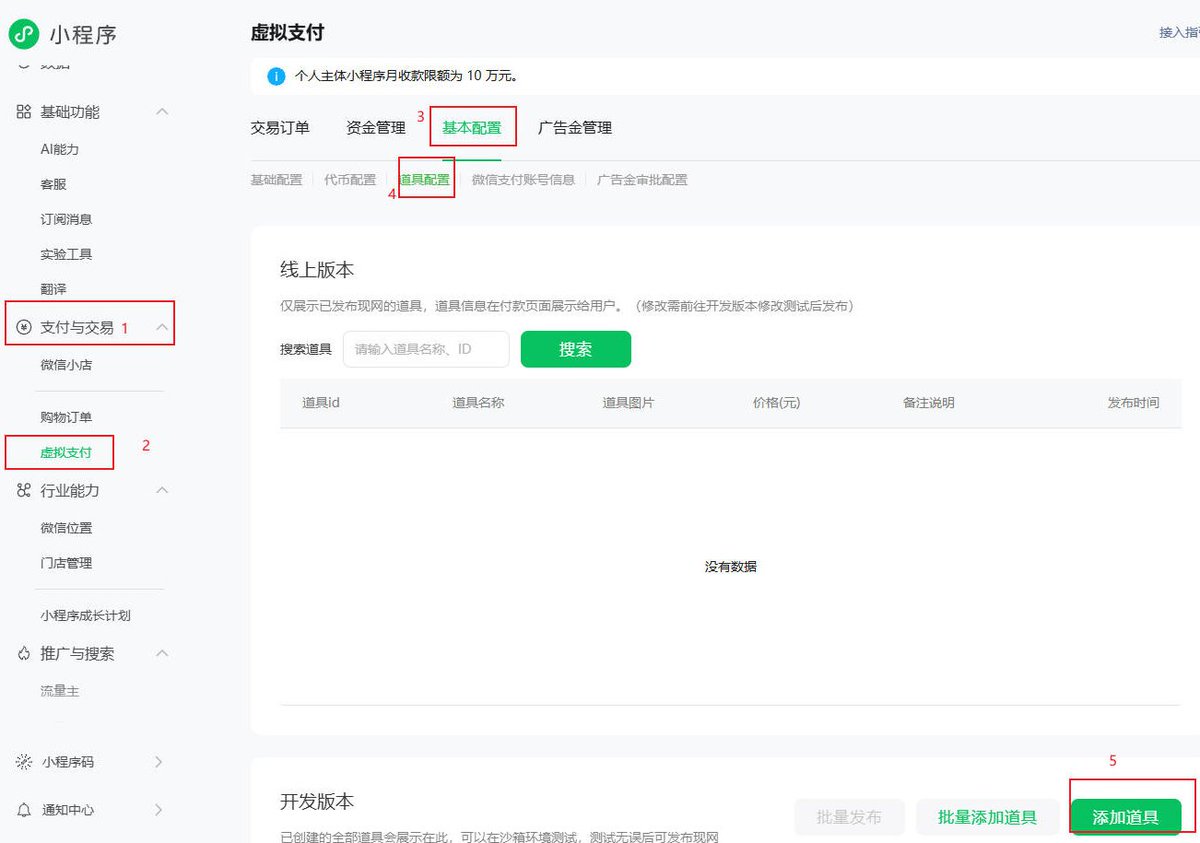Open the 代币配置 sub-tab

point(350,180)
